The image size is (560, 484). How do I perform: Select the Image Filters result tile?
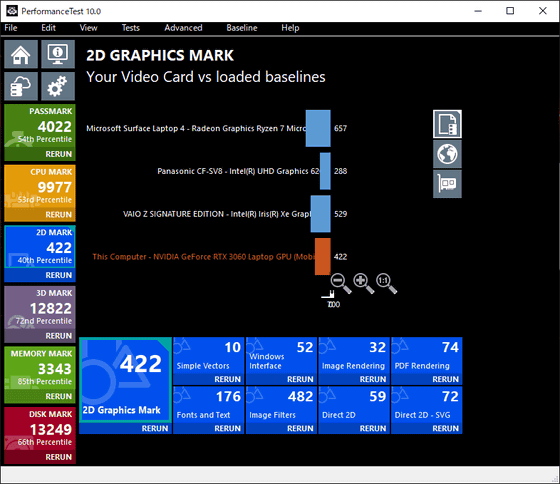point(281,405)
